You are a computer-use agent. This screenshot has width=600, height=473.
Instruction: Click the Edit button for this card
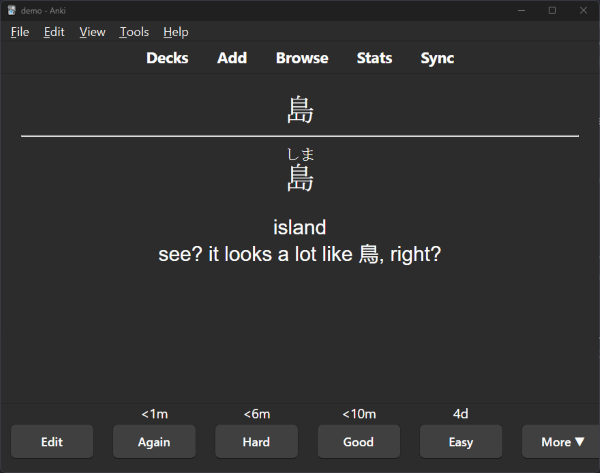pyautogui.click(x=52, y=442)
